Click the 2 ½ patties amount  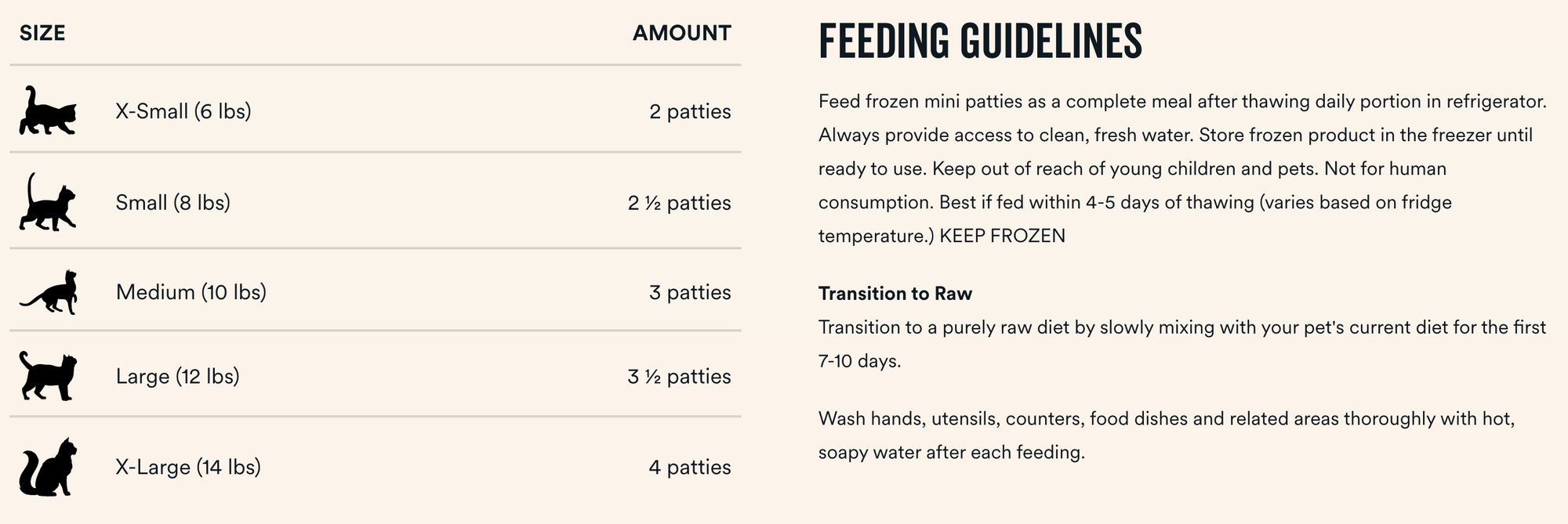click(680, 203)
